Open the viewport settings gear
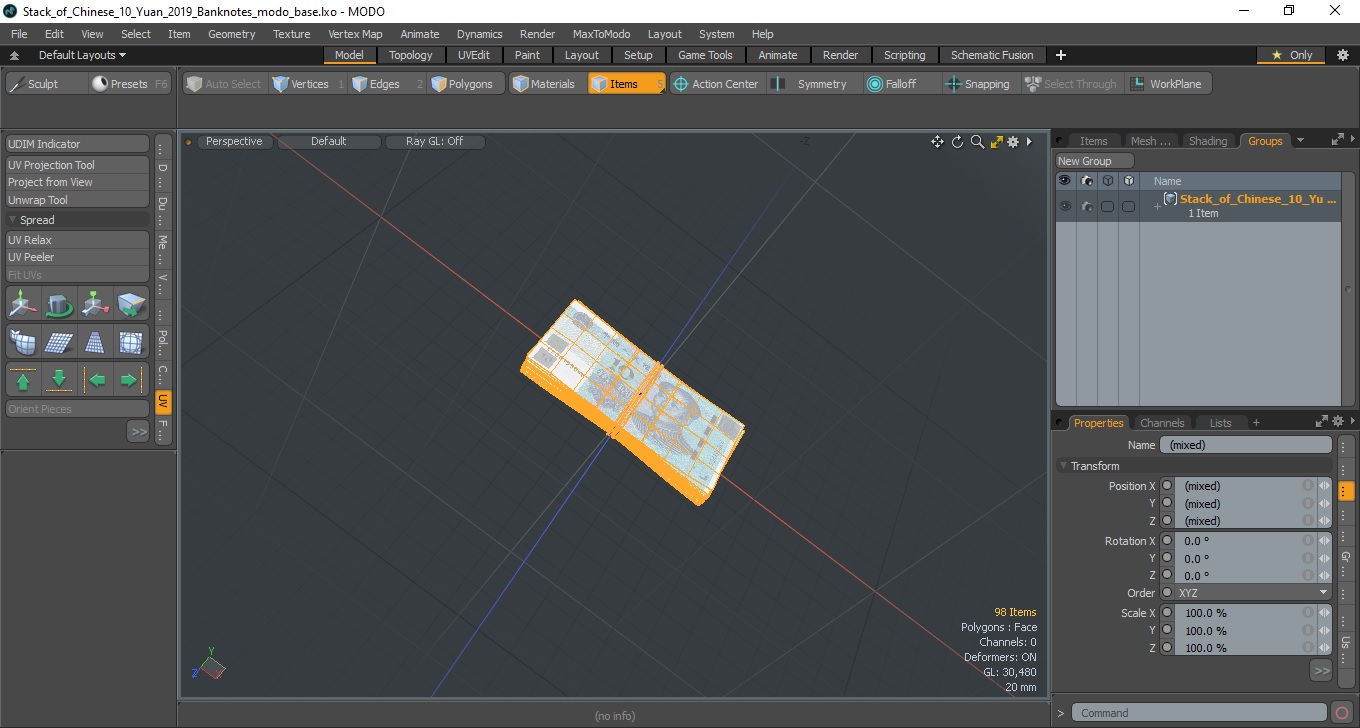Screen dimensions: 1360x728 point(1013,142)
